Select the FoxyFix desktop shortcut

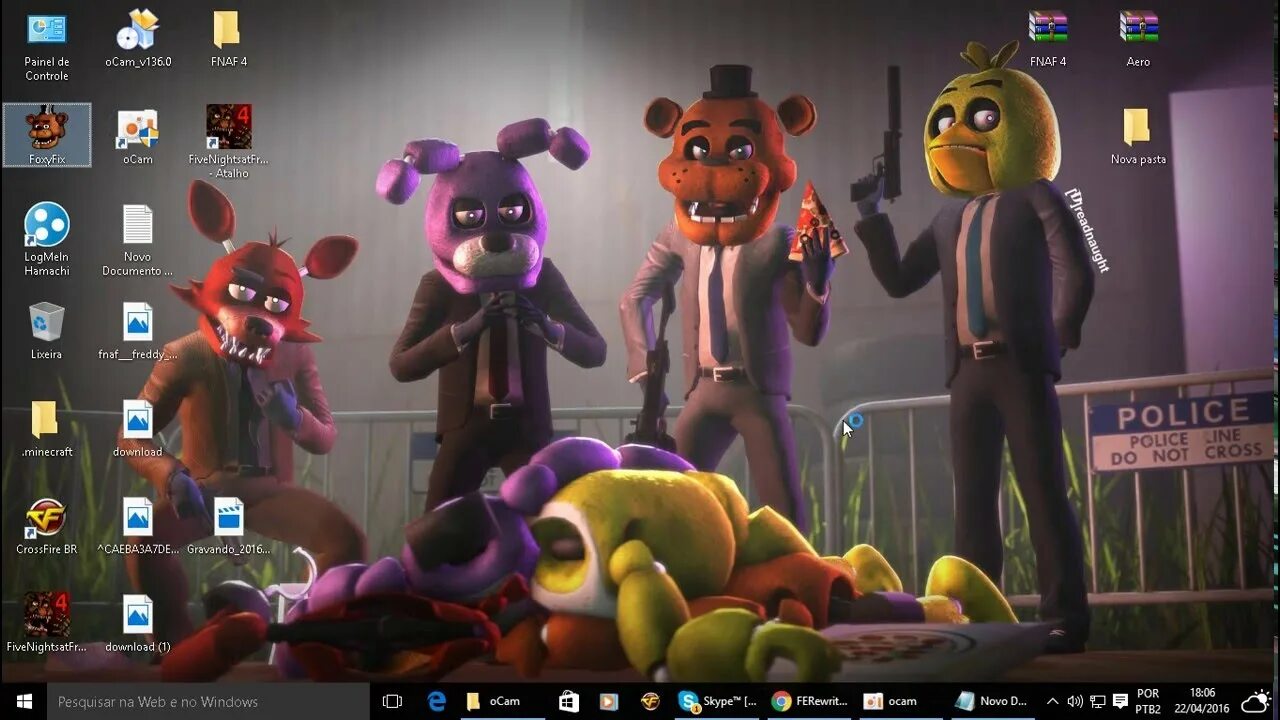47,135
